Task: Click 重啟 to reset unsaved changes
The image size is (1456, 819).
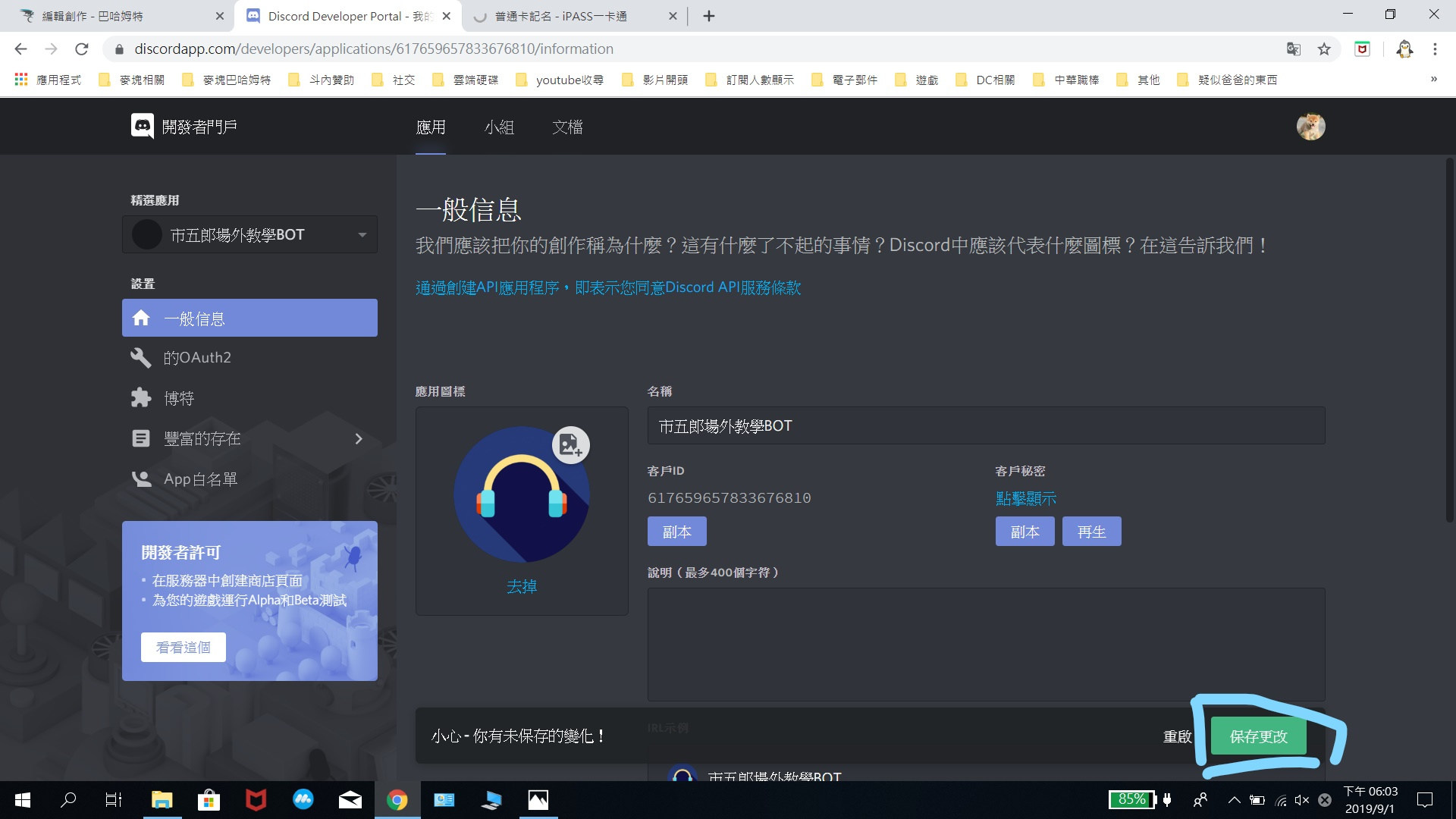Action: point(1177,736)
